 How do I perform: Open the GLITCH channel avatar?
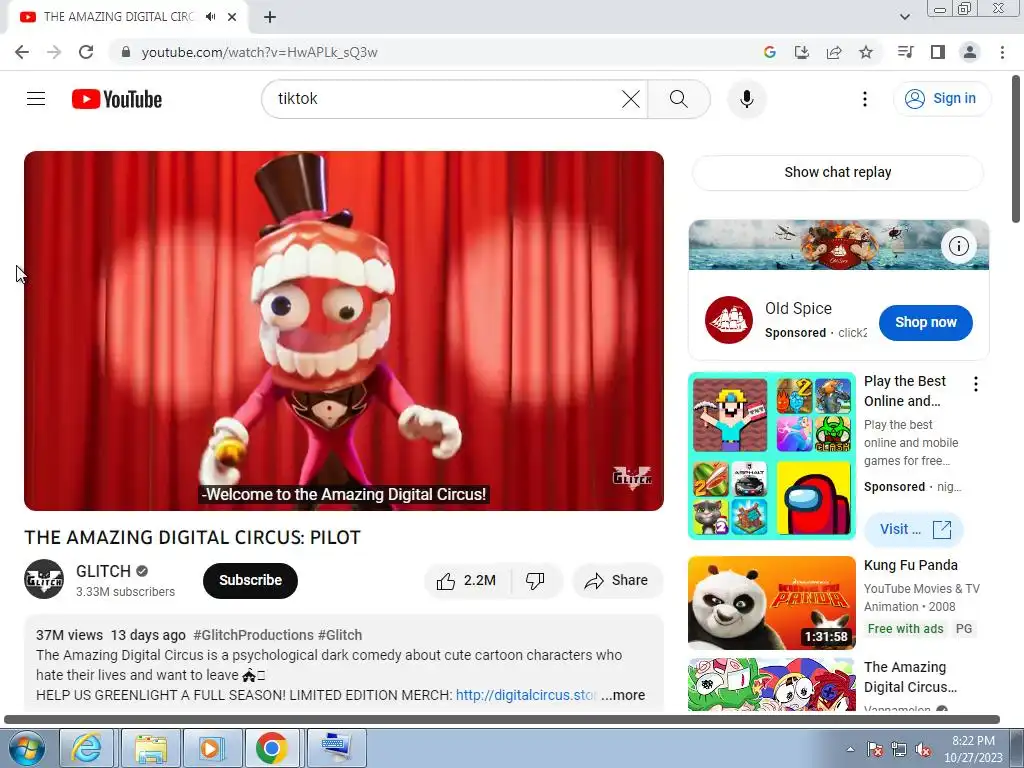point(44,579)
